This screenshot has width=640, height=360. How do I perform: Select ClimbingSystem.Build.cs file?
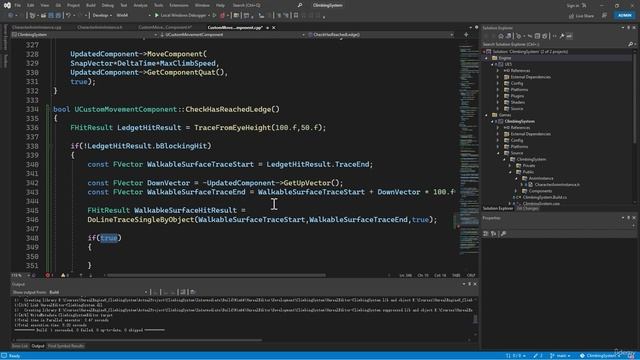click(x=544, y=197)
